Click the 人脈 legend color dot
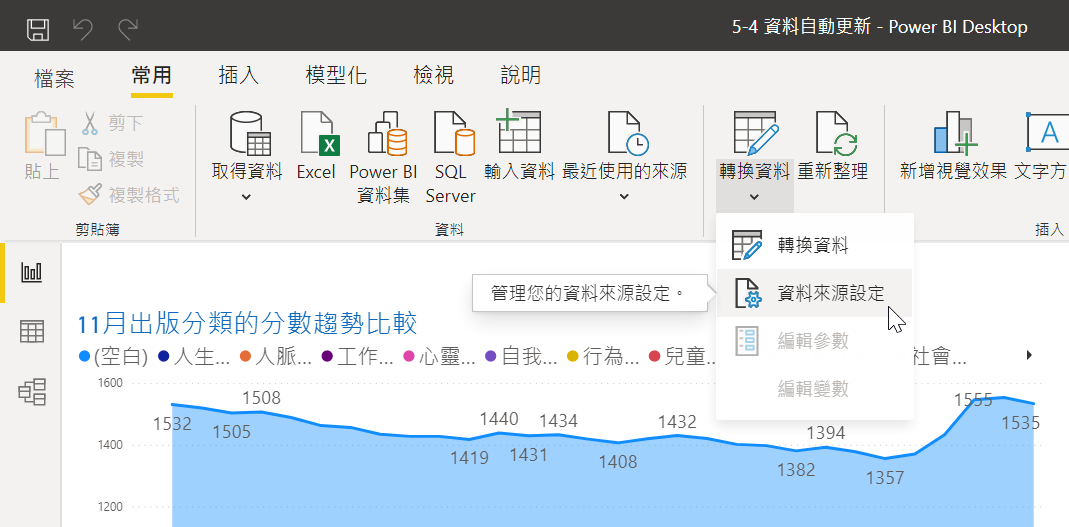Screen dimensions: 1069x527 245,356
